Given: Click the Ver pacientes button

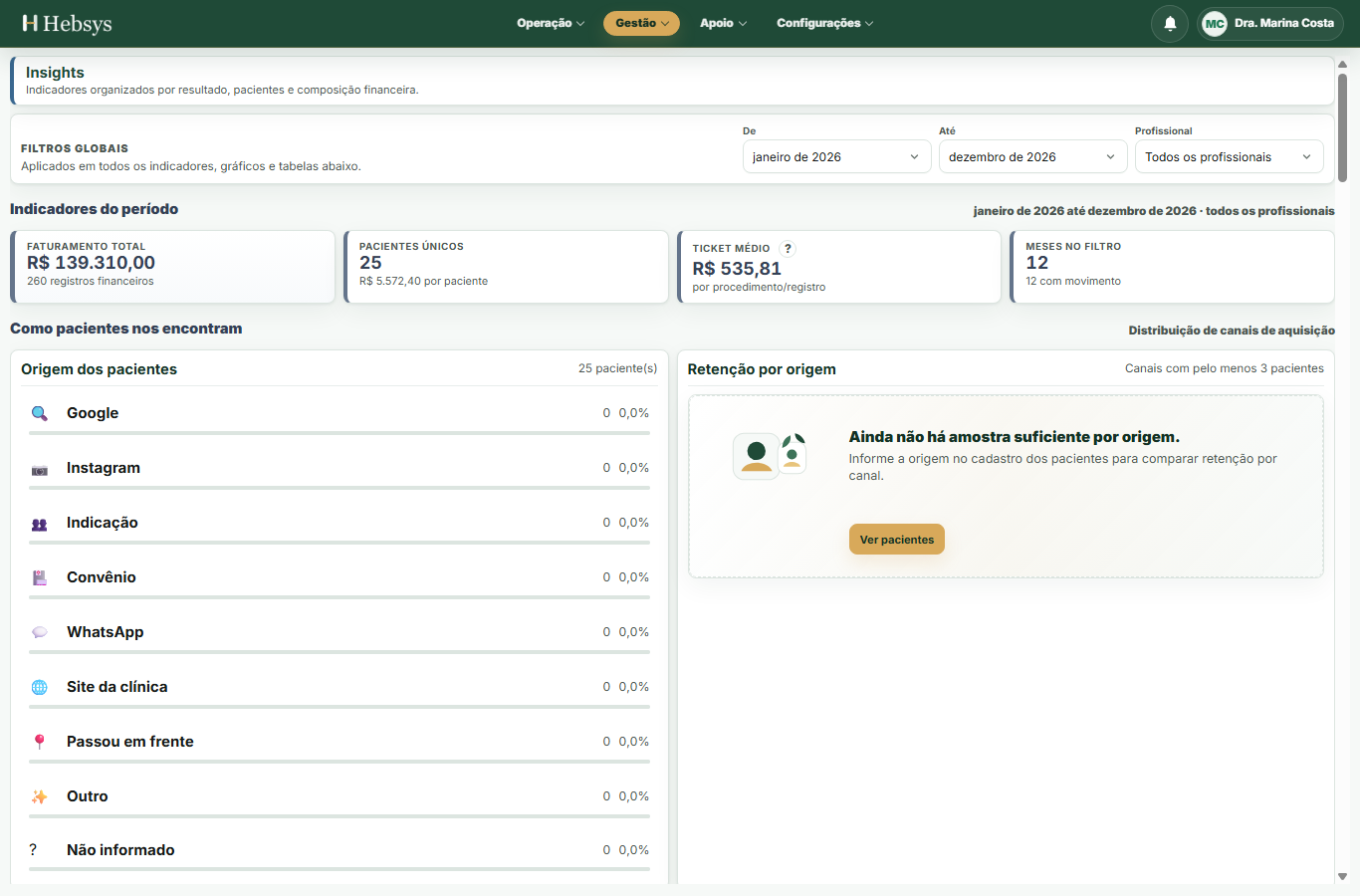Looking at the screenshot, I should [896, 540].
